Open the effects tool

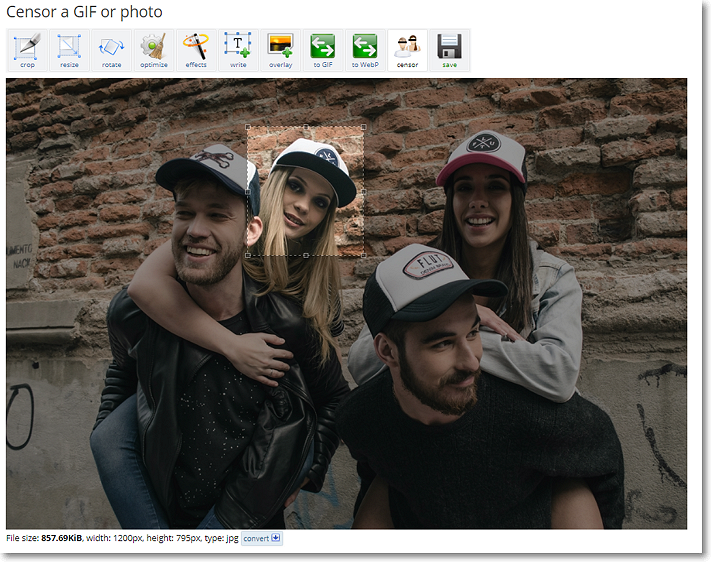pos(196,50)
